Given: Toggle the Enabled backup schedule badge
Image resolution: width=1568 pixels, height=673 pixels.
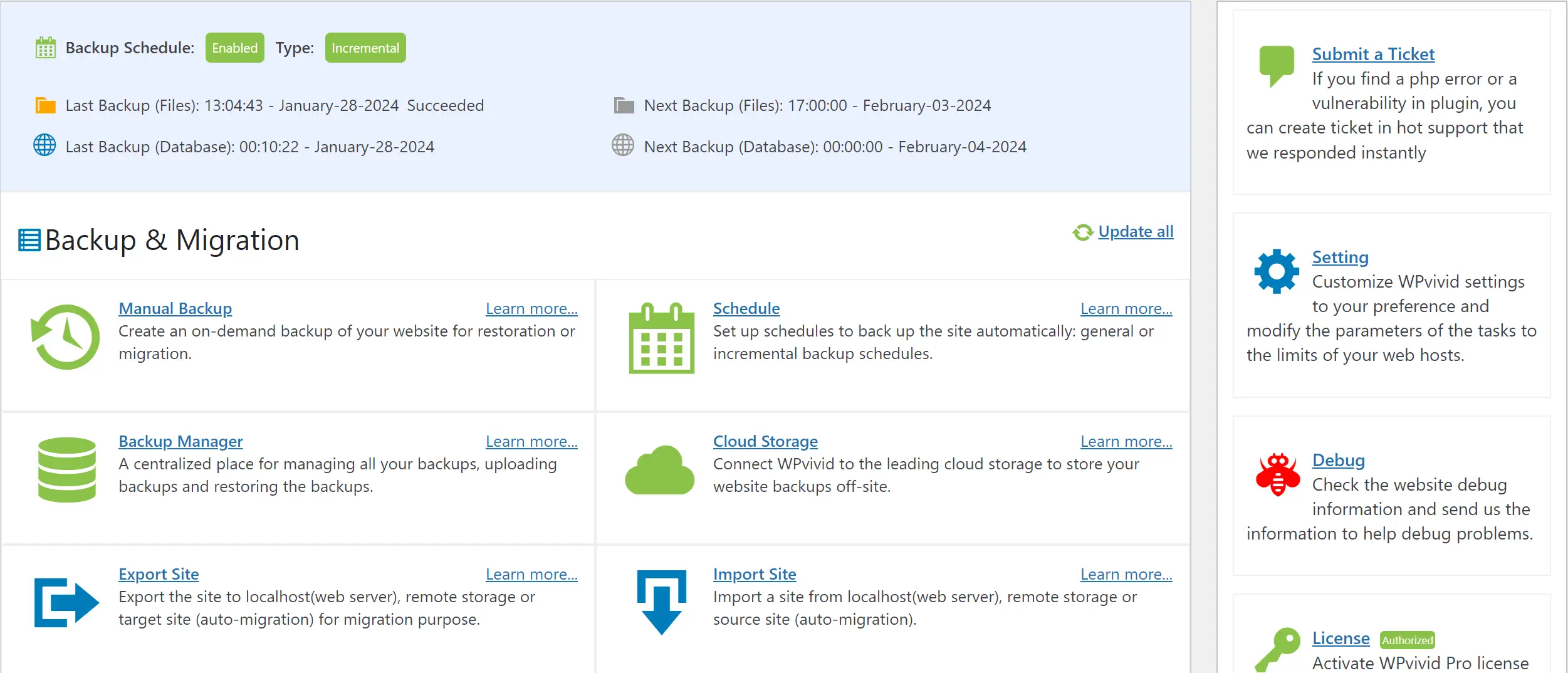Looking at the screenshot, I should [x=234, y=47].
